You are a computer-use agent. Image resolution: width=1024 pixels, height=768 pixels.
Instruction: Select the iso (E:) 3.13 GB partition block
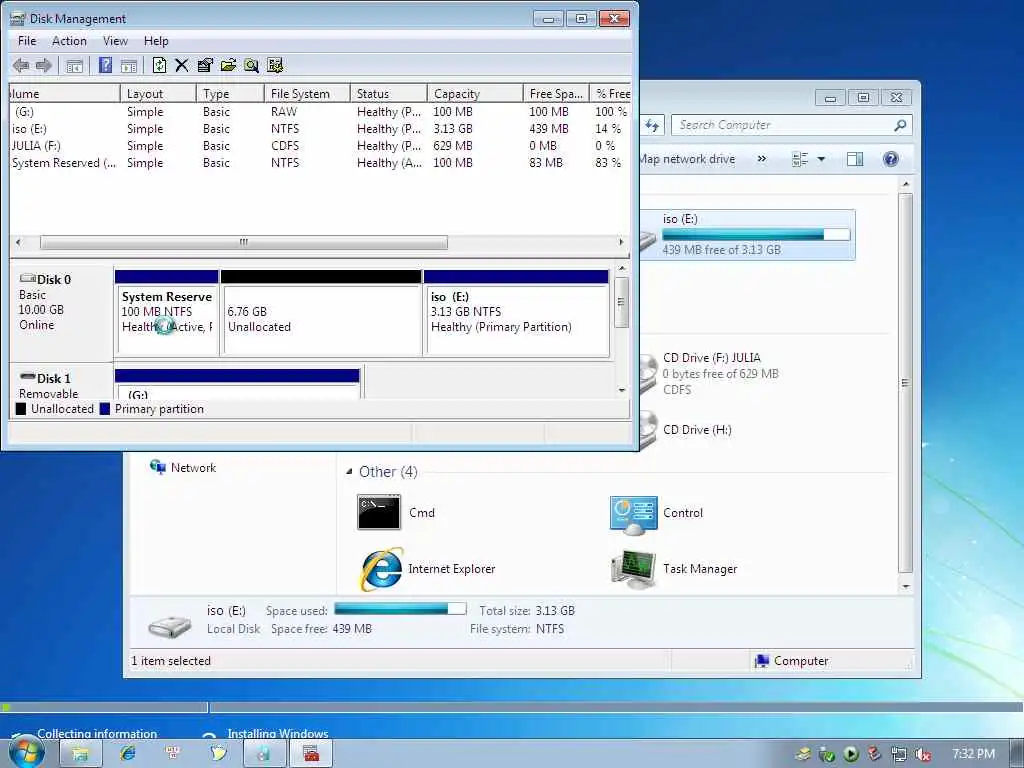point(517,313)
